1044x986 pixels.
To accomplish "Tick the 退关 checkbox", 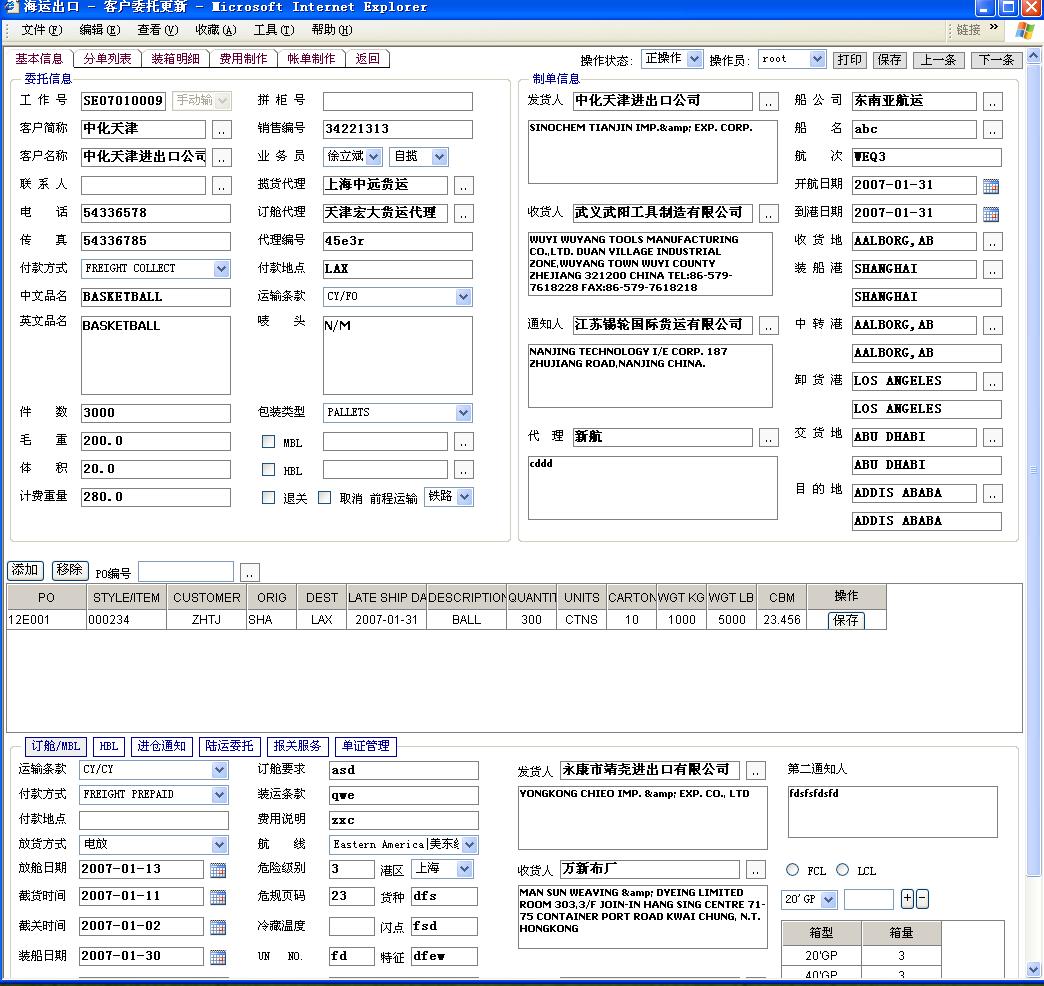I will [x=268, y=497].
